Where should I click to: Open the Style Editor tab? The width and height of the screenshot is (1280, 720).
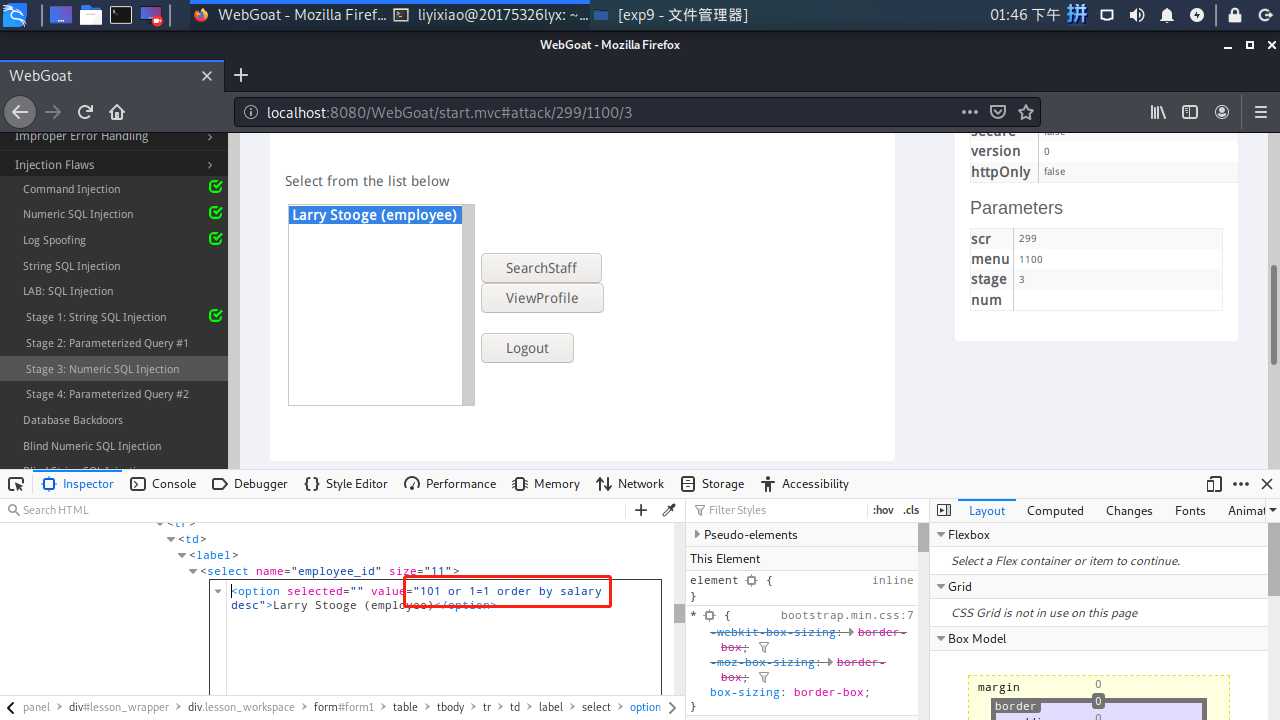click(x=346, y=484)
